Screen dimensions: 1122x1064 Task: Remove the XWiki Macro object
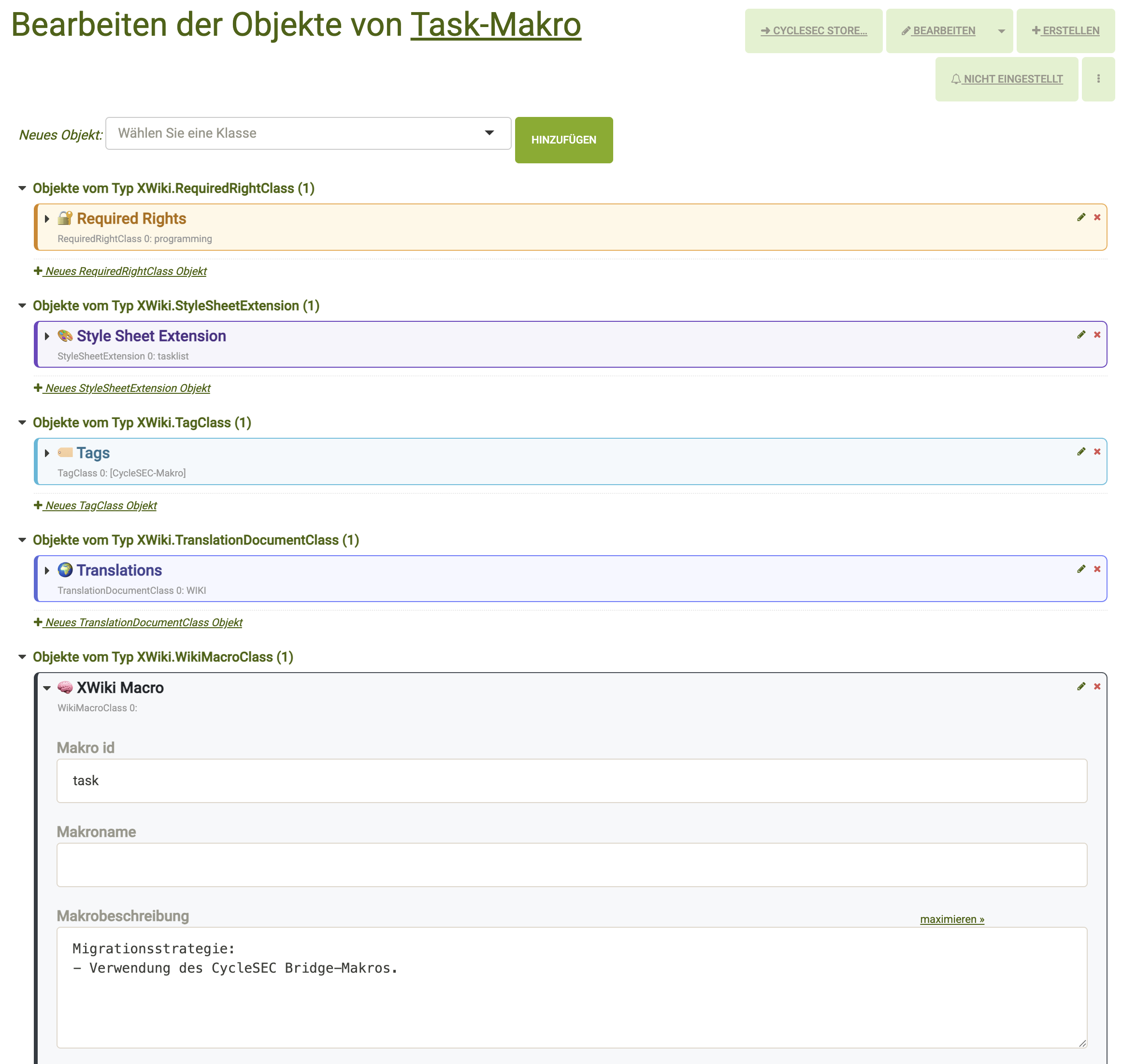point(1097,686)
